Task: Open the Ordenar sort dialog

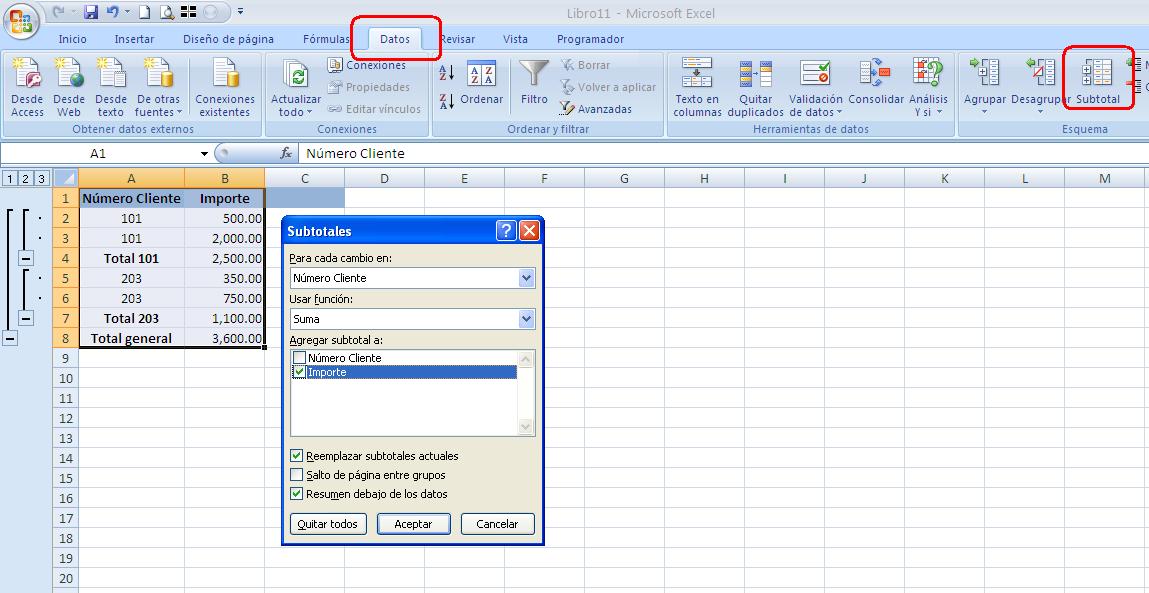Action: (x=481, y=84)
